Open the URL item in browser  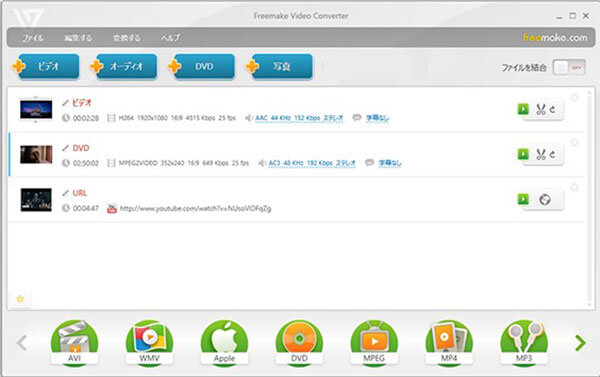[x=545, y=199]
